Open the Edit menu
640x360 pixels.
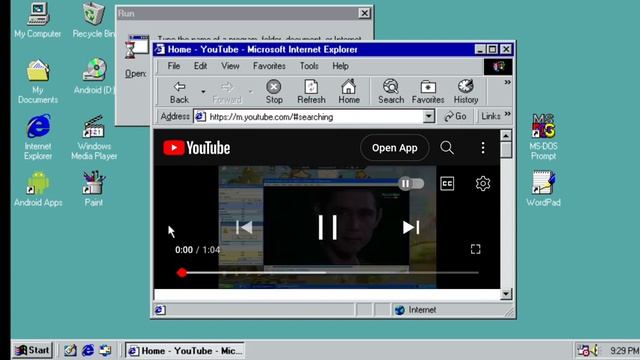[x=200, y=66]
